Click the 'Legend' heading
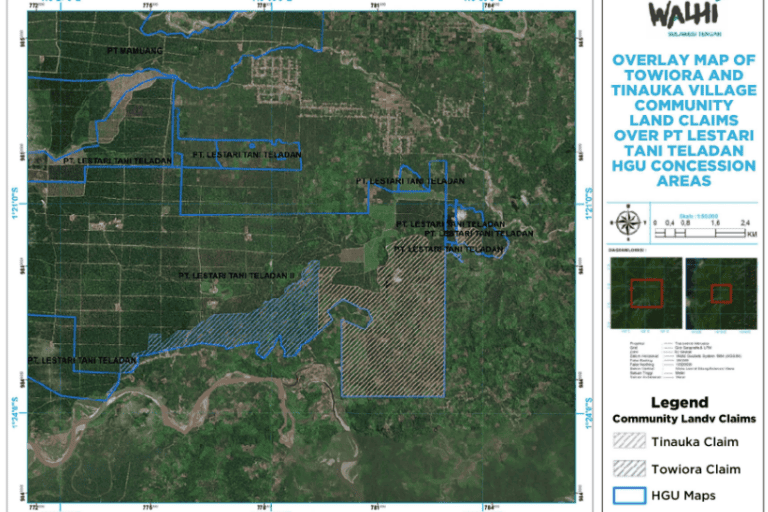768x512 pixels. [683, 402]
